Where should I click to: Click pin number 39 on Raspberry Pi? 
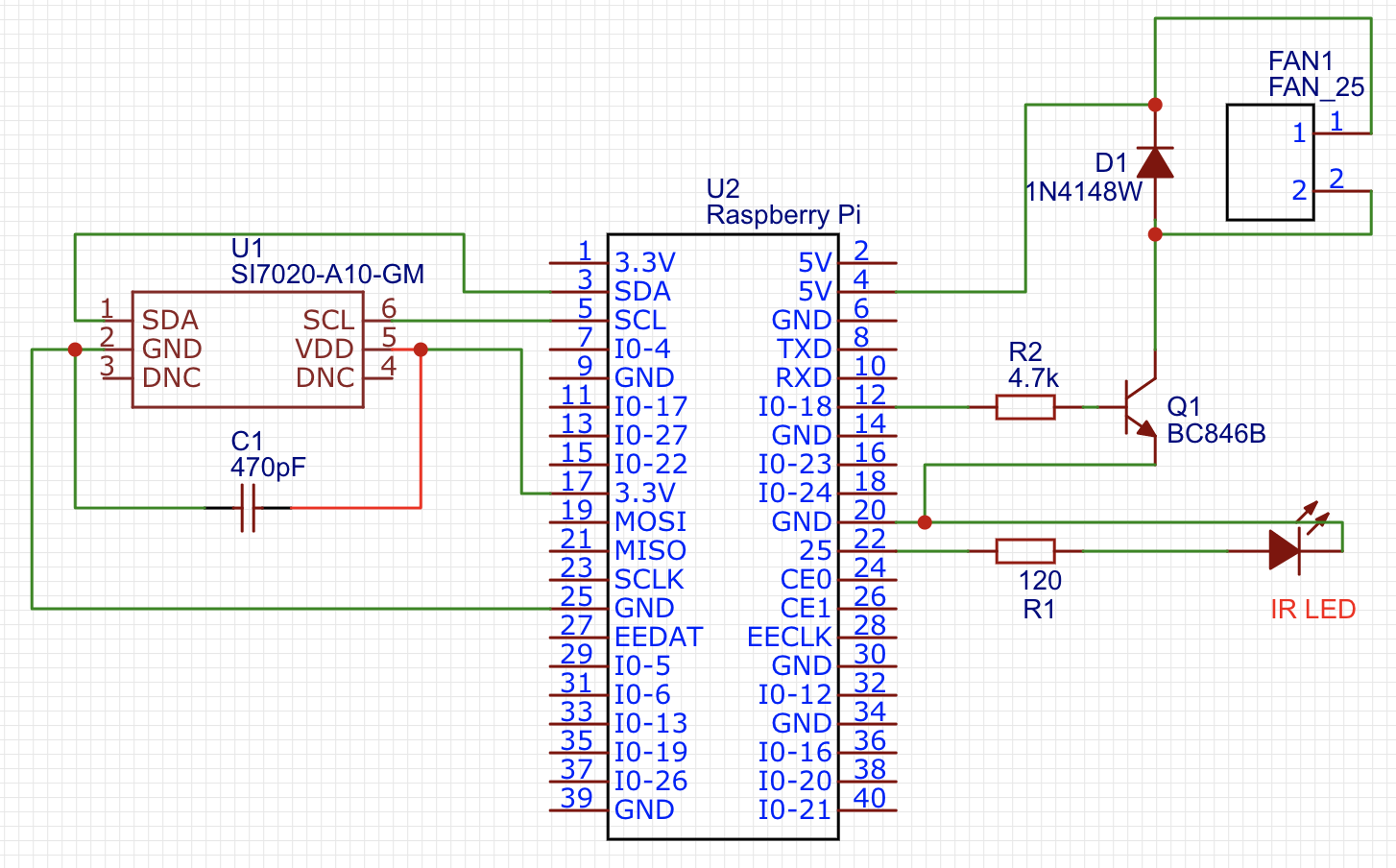point(577,798)
